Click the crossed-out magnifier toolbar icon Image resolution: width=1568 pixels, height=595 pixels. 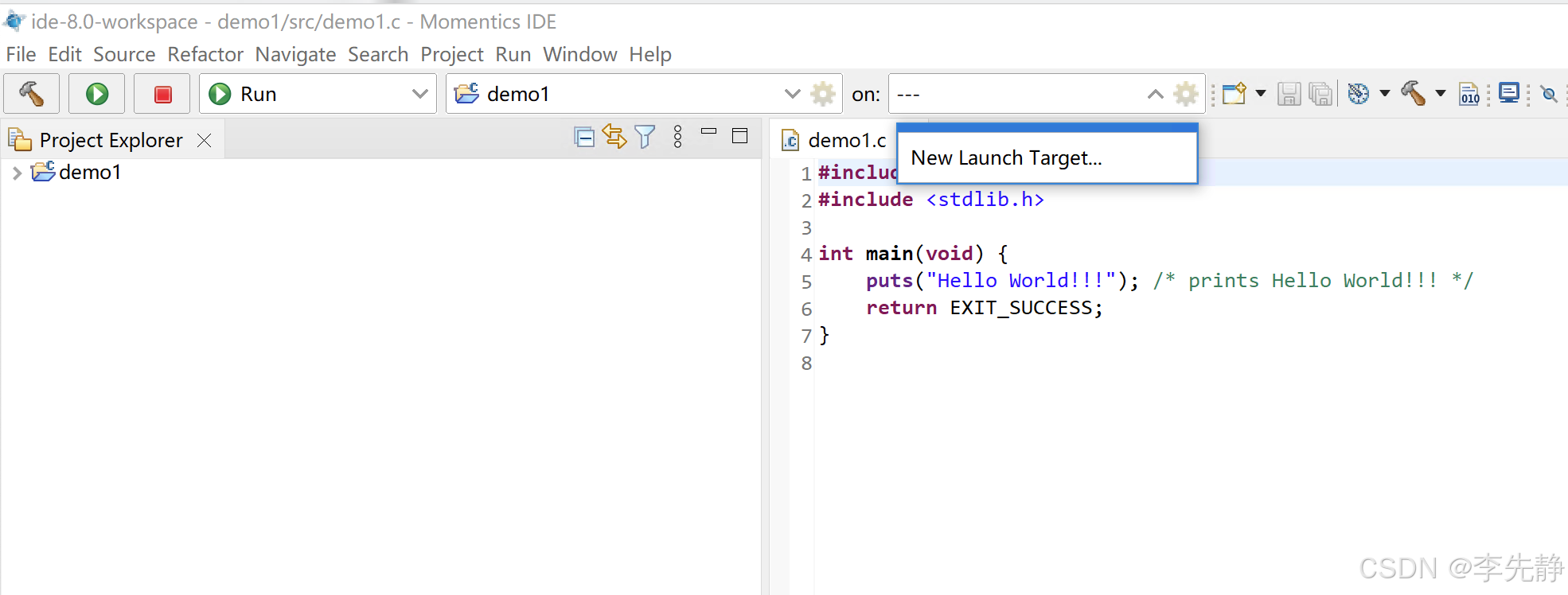pos(1549,94)
